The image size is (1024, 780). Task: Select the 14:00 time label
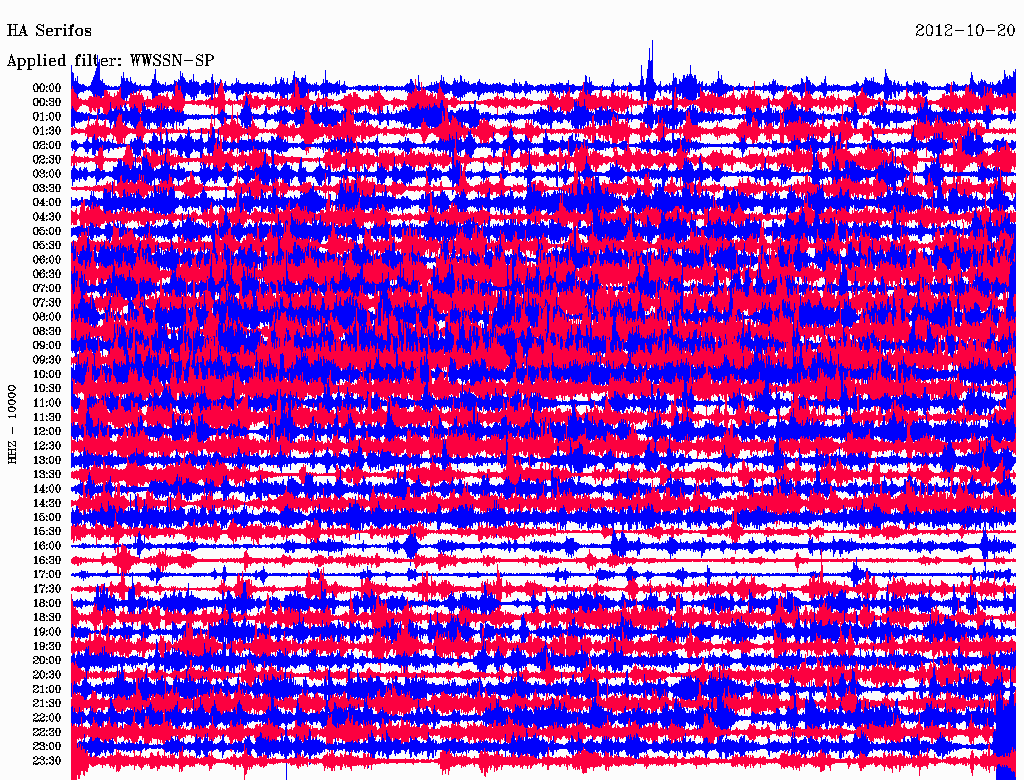[x=47, y=489]
